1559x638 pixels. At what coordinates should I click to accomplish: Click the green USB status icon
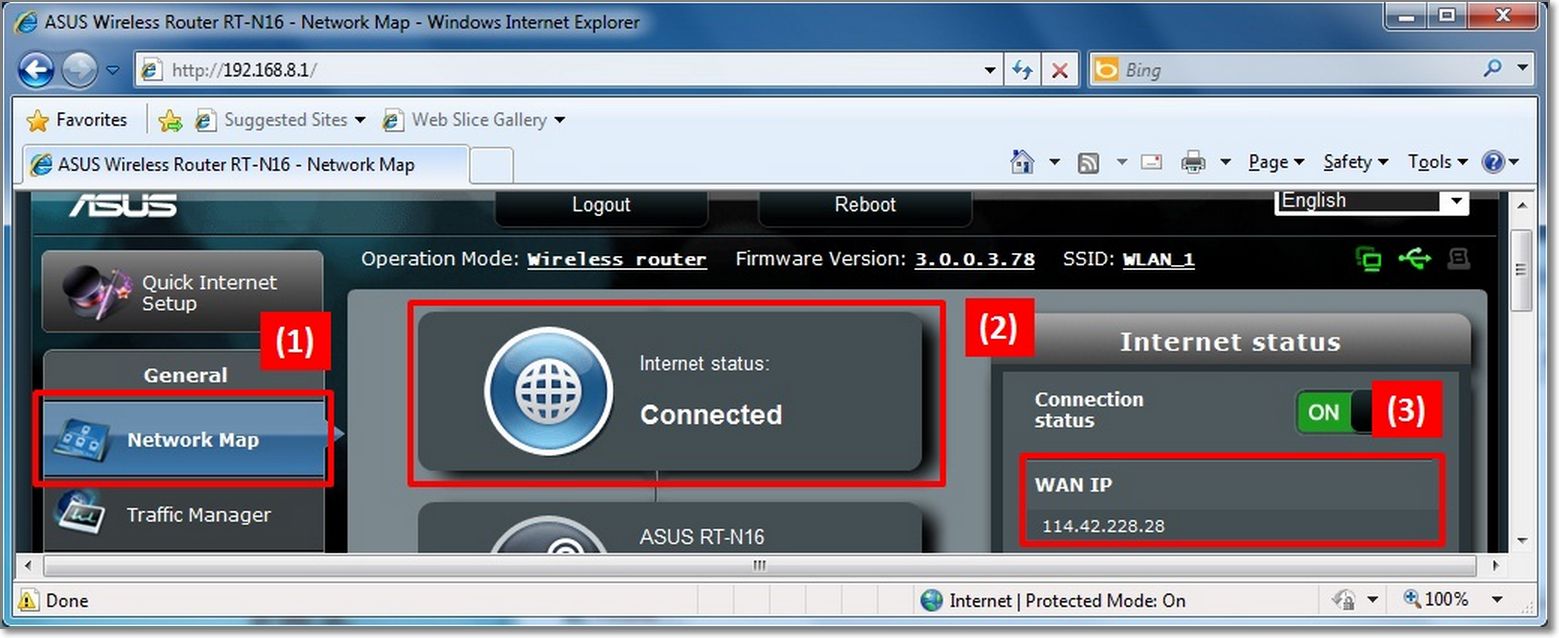coord(1415,259)
